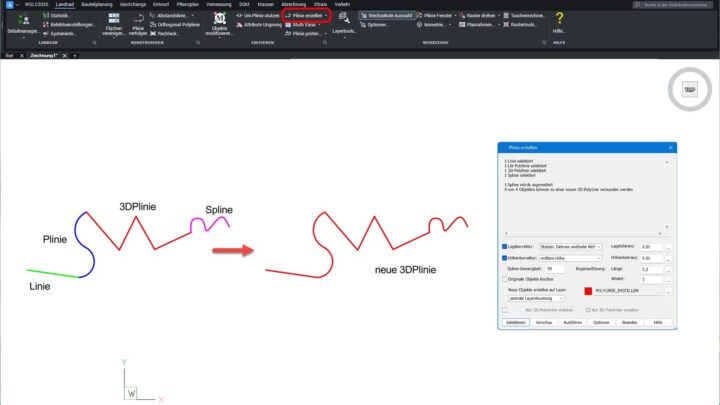This screenshot has width=720, height=405.
Task: Expand the Raster drehen dropdown arrow
Action: coord(499,16)
